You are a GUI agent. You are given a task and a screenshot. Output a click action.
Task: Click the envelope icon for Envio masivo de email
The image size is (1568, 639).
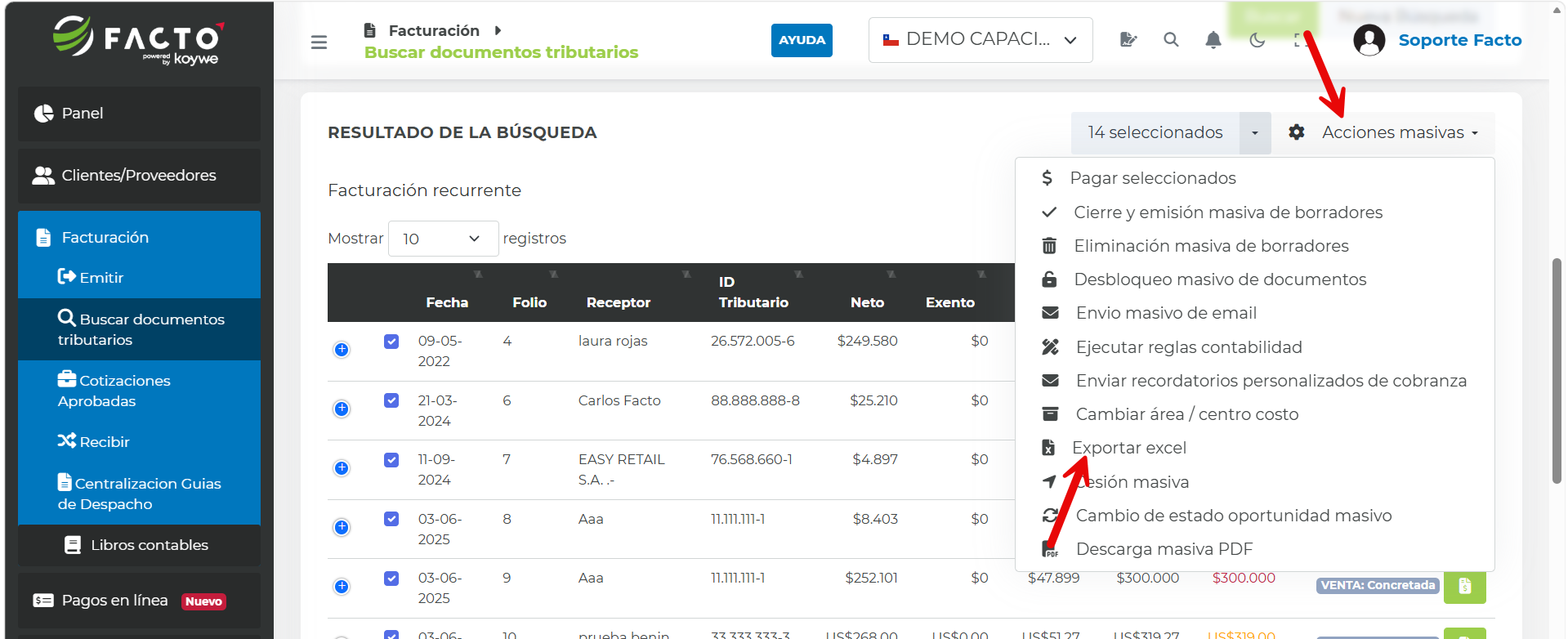click(x=1050, y=313)
